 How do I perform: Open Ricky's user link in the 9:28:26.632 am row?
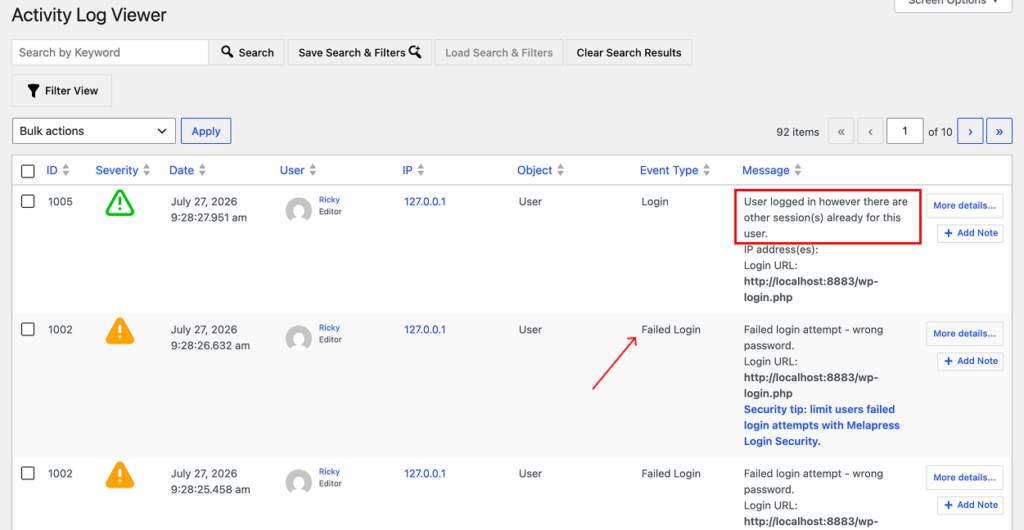(329, 328)
